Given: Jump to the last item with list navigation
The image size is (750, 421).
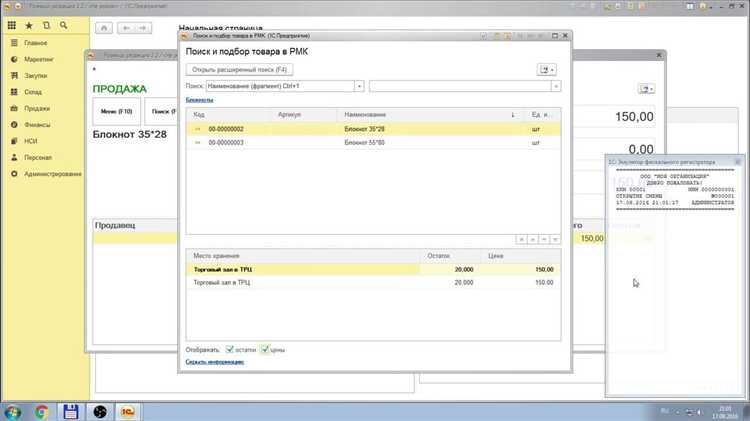Looking at the screenshot, I should point(555,239).
